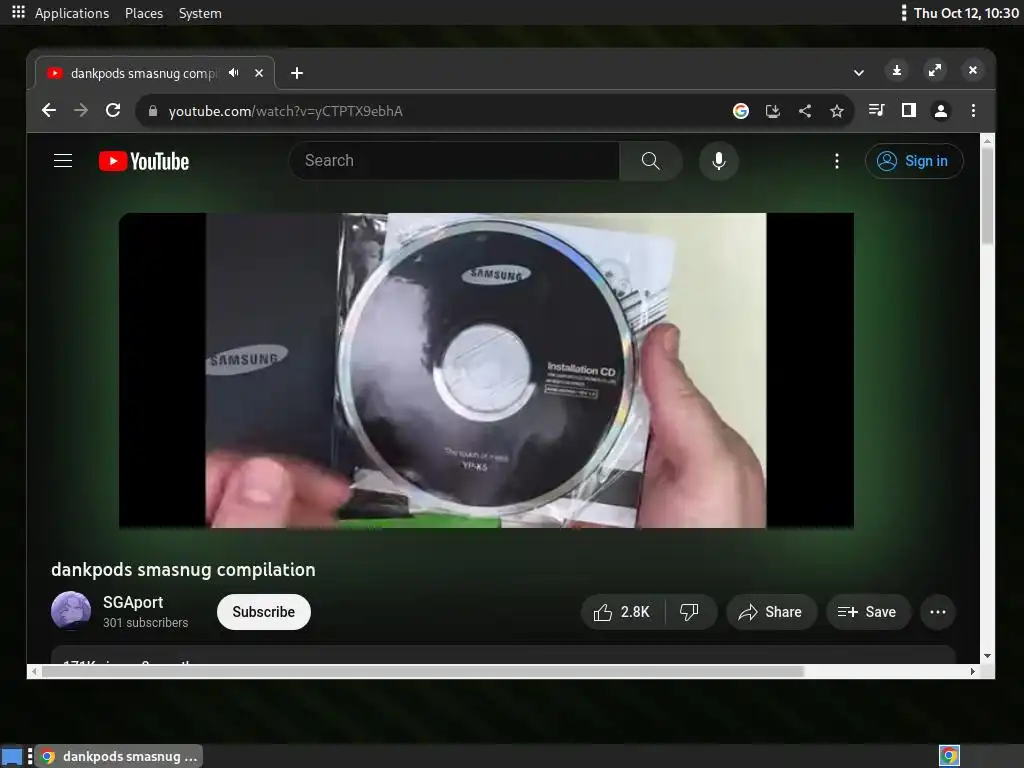Image resolution: width=1024 pixels, height=768 pixels.
Task: Show desktop via panel icon
Action: [12, 757]
